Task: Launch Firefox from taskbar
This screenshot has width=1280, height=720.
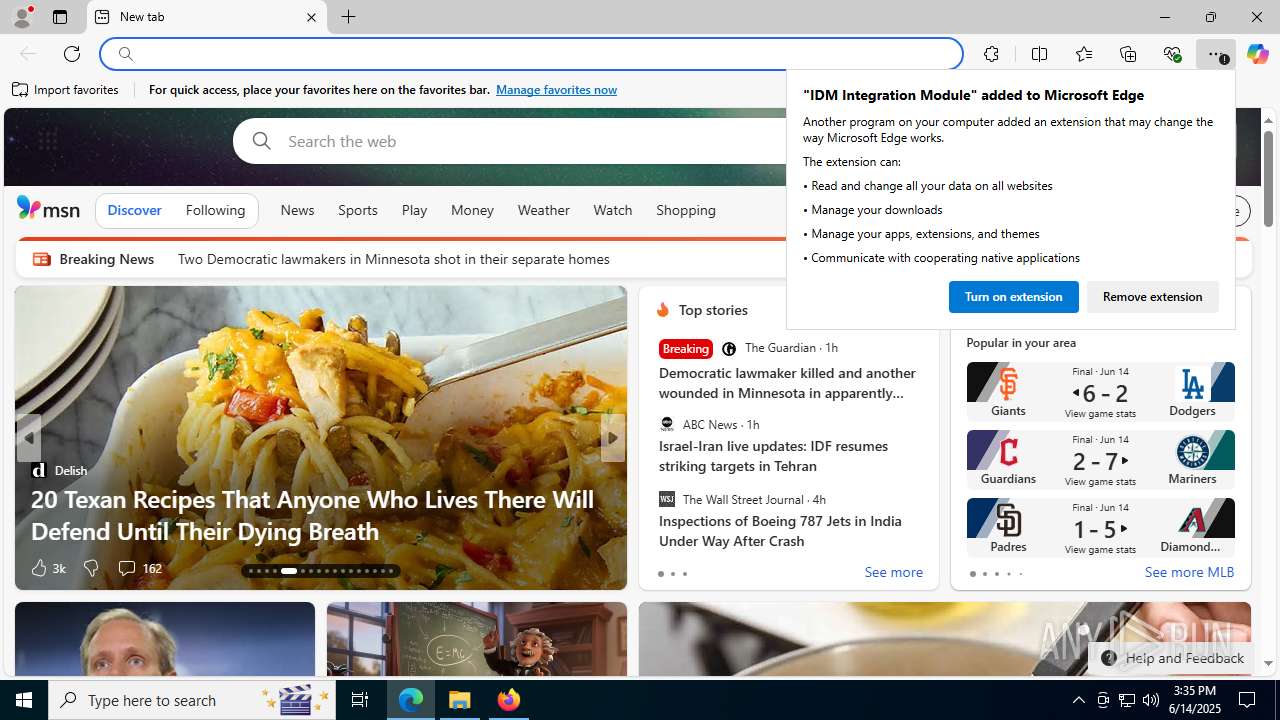Action: (x=509, y=700)
